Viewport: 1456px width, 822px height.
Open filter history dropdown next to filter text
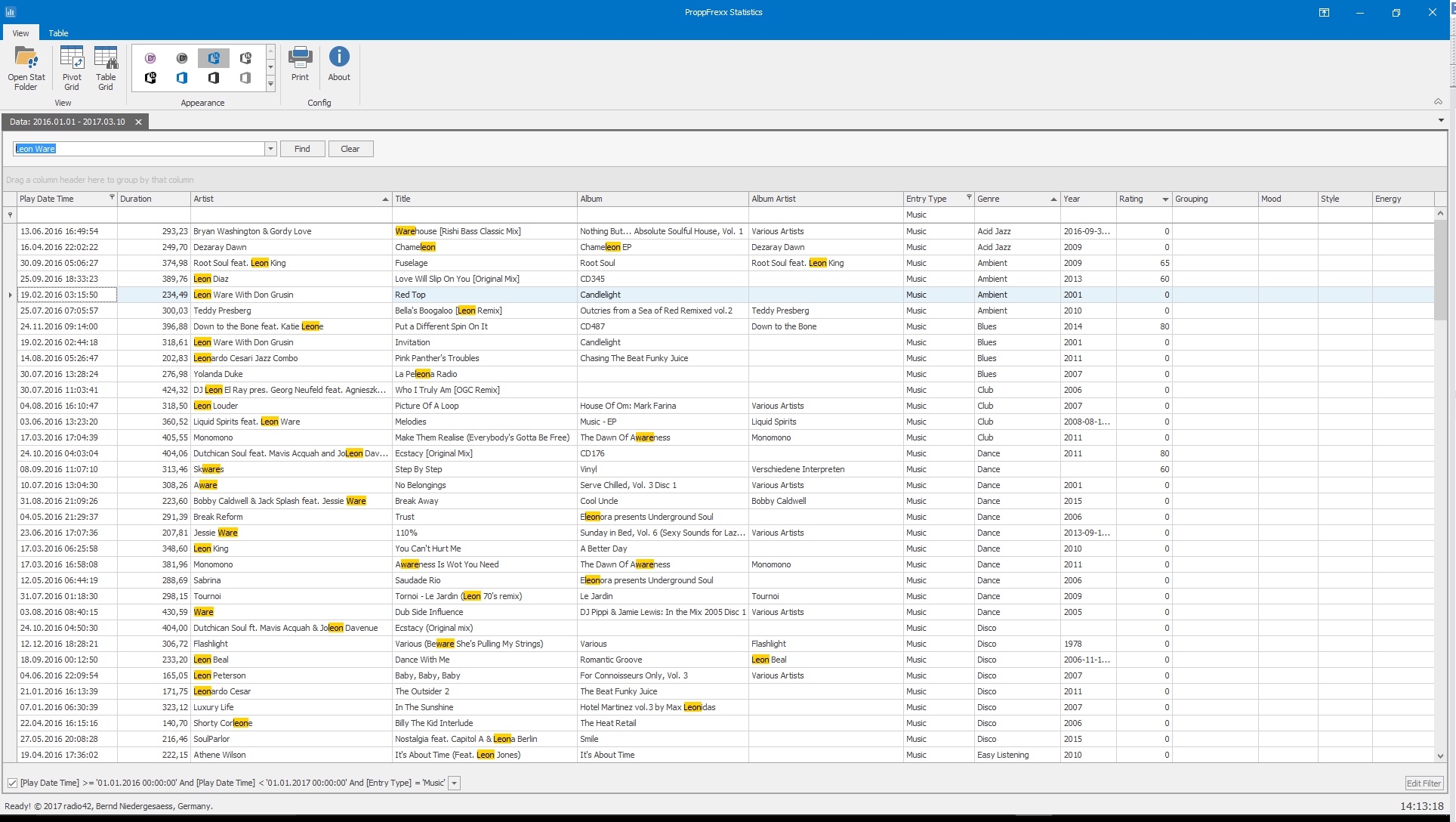pos(455,783)
